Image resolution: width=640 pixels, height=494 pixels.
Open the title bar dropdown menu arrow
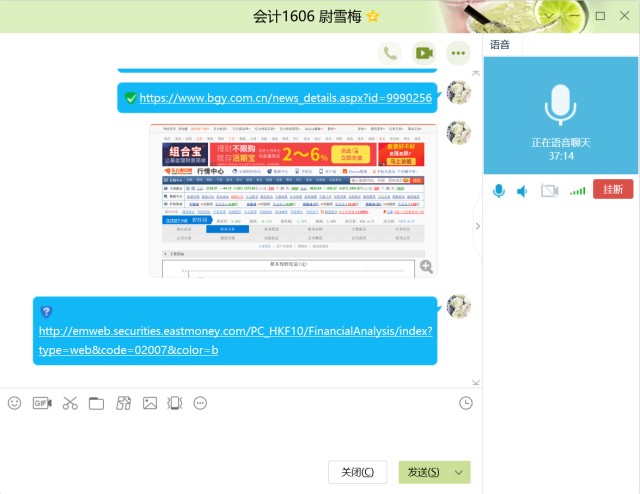tap(549, 16)
